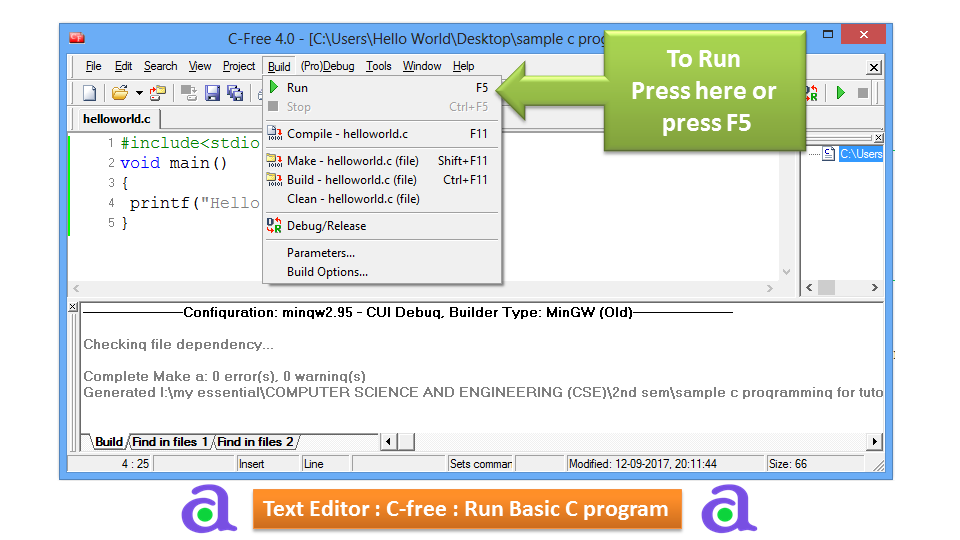Choose Build - helloworld.c (file) entry
The image size is (960, 540).
pyautogui.click(x=383, y=179)
